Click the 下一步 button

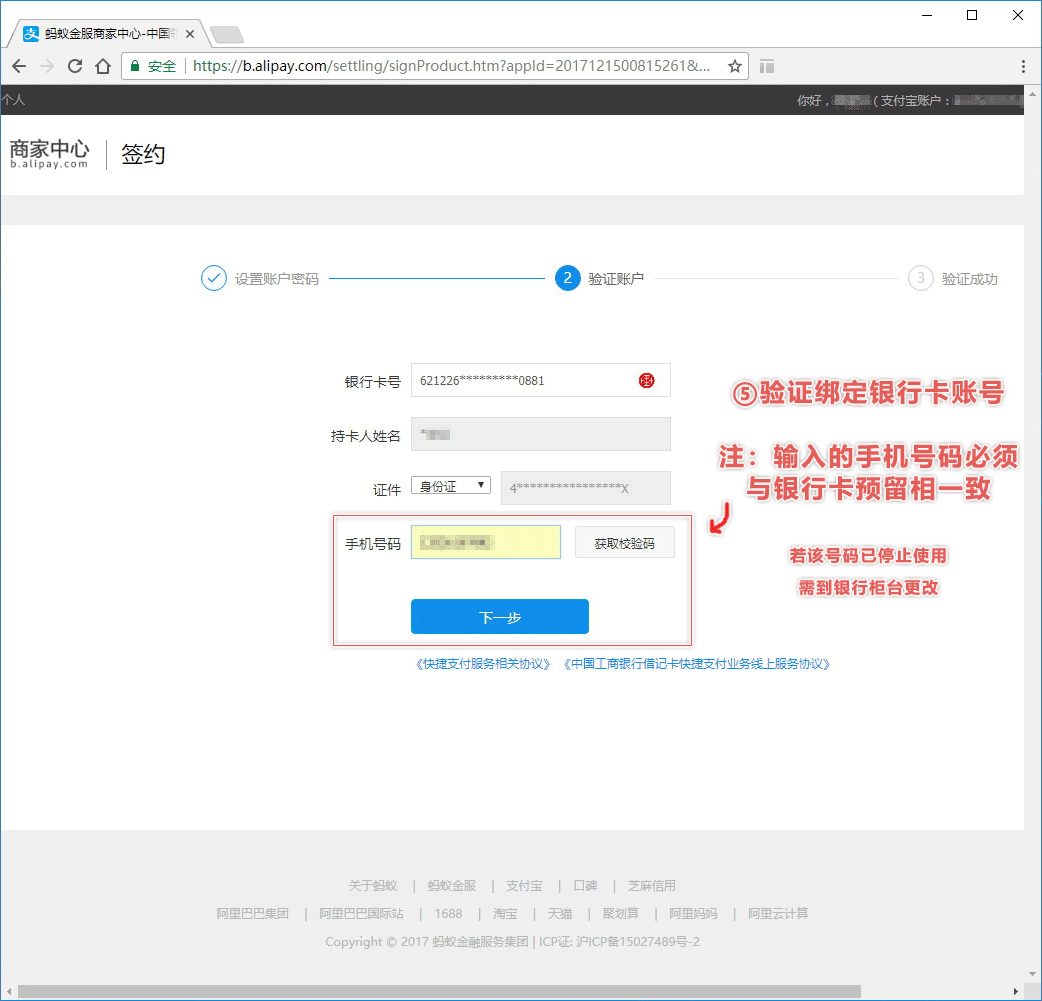coord(500,617)
